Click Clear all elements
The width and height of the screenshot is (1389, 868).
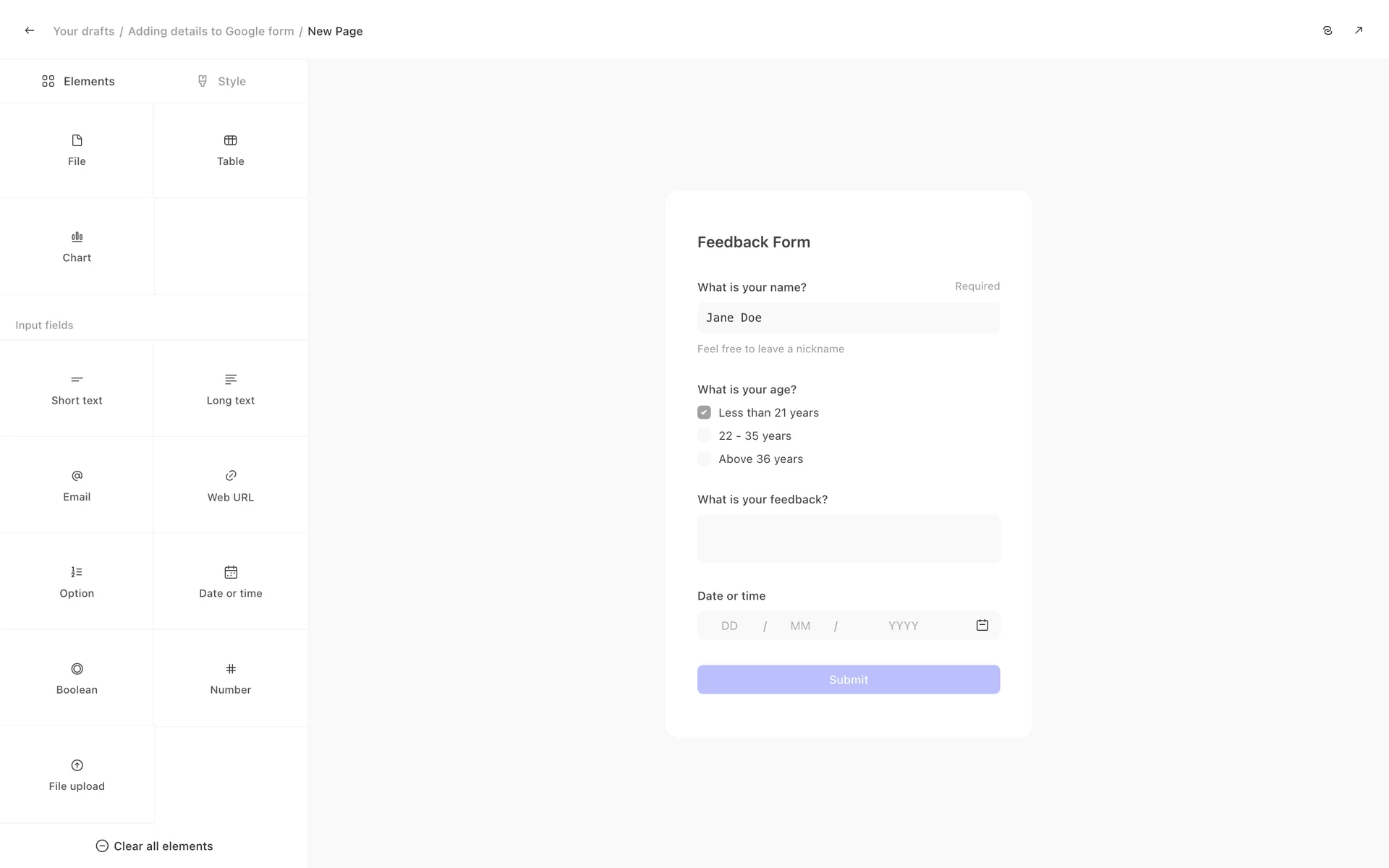(x=154, y=846)
